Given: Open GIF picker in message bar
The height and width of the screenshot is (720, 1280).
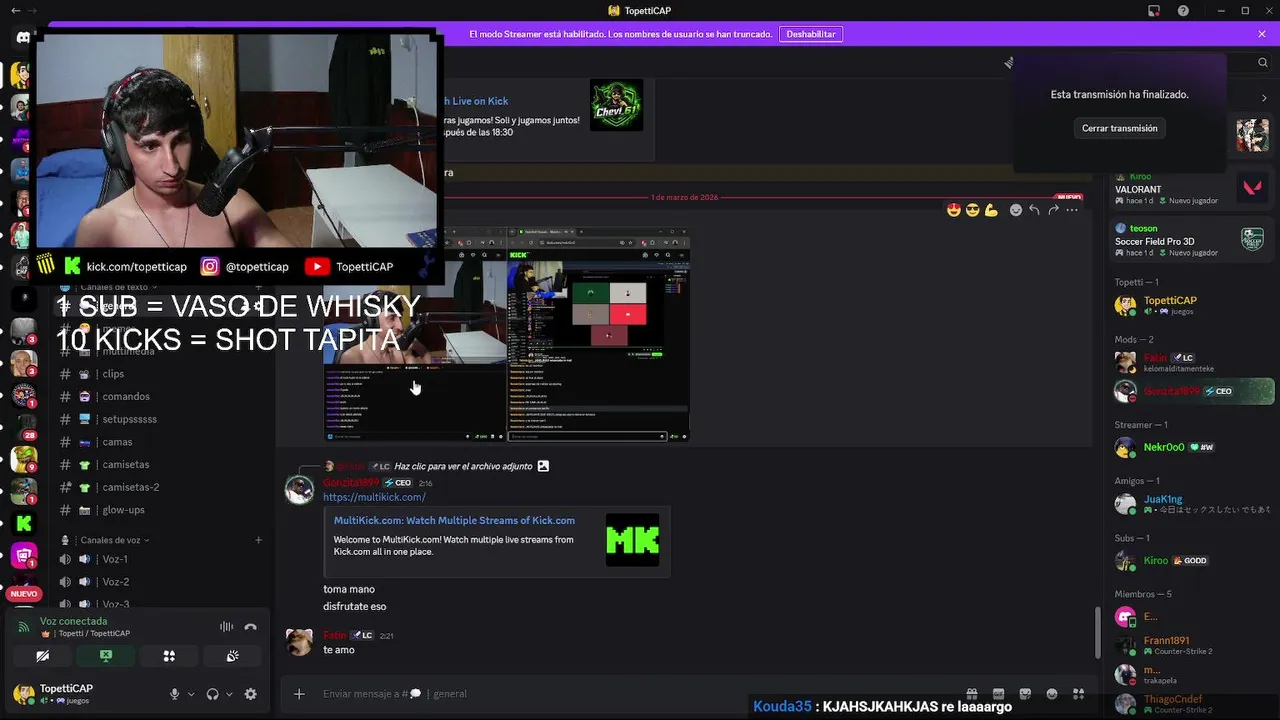Looking at the screenshot, I should click(x=998, y=694).
